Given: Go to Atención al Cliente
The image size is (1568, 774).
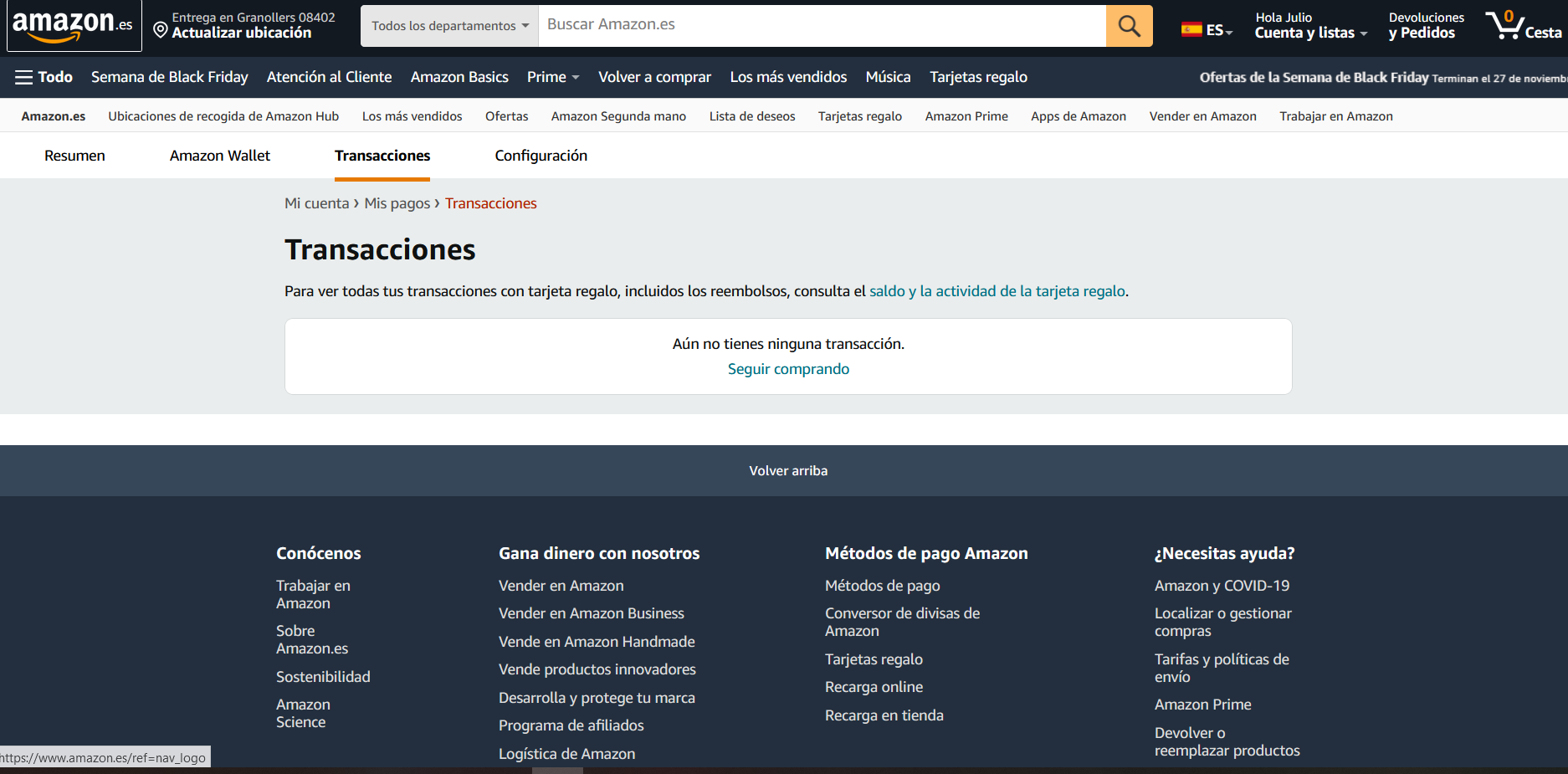Looking at the screenshot, I should pos(329,77).
